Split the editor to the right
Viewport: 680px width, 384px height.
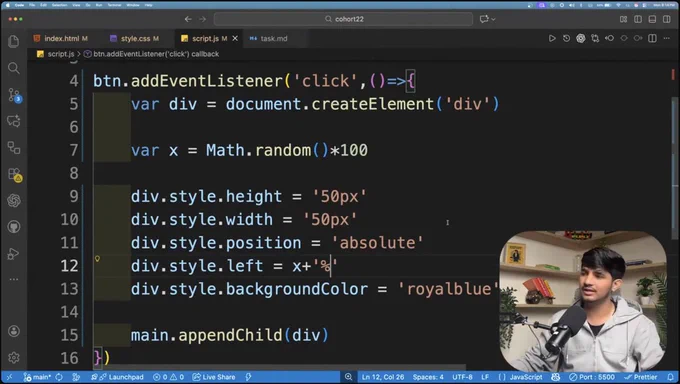click(652, 38)
